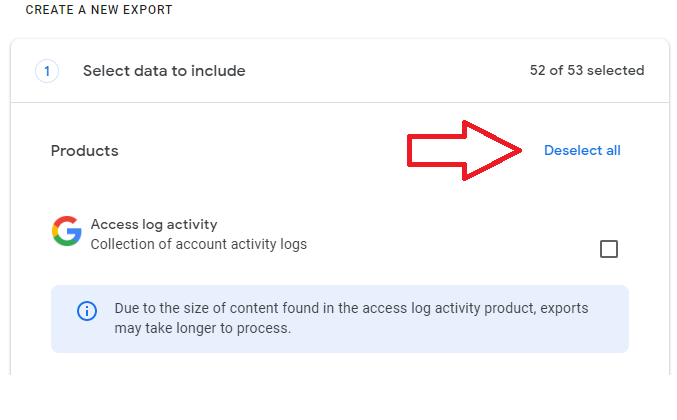This screenshot has width=677, height=420.
Task: Click the Deselect all link
Action: click(582, 150)
